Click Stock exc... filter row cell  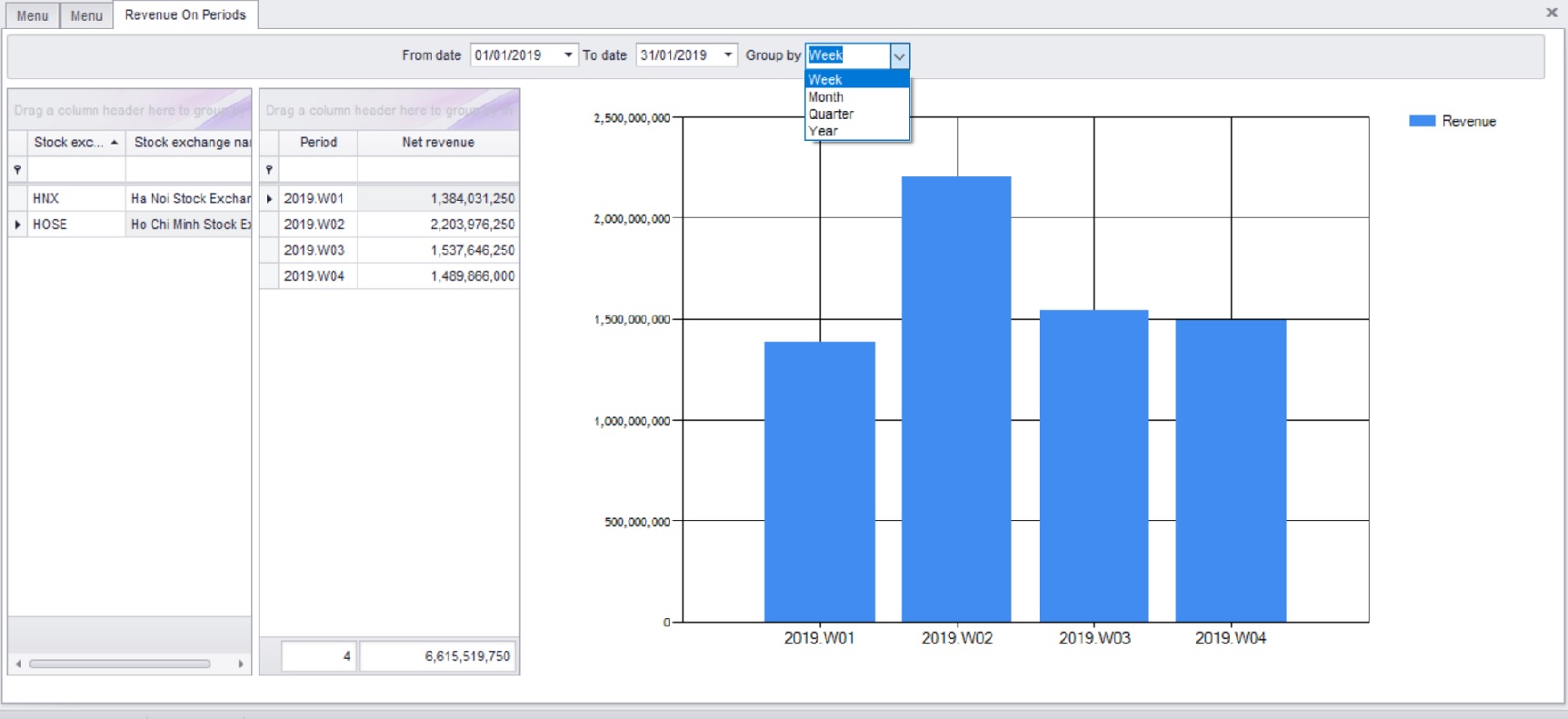click(76, 170)
